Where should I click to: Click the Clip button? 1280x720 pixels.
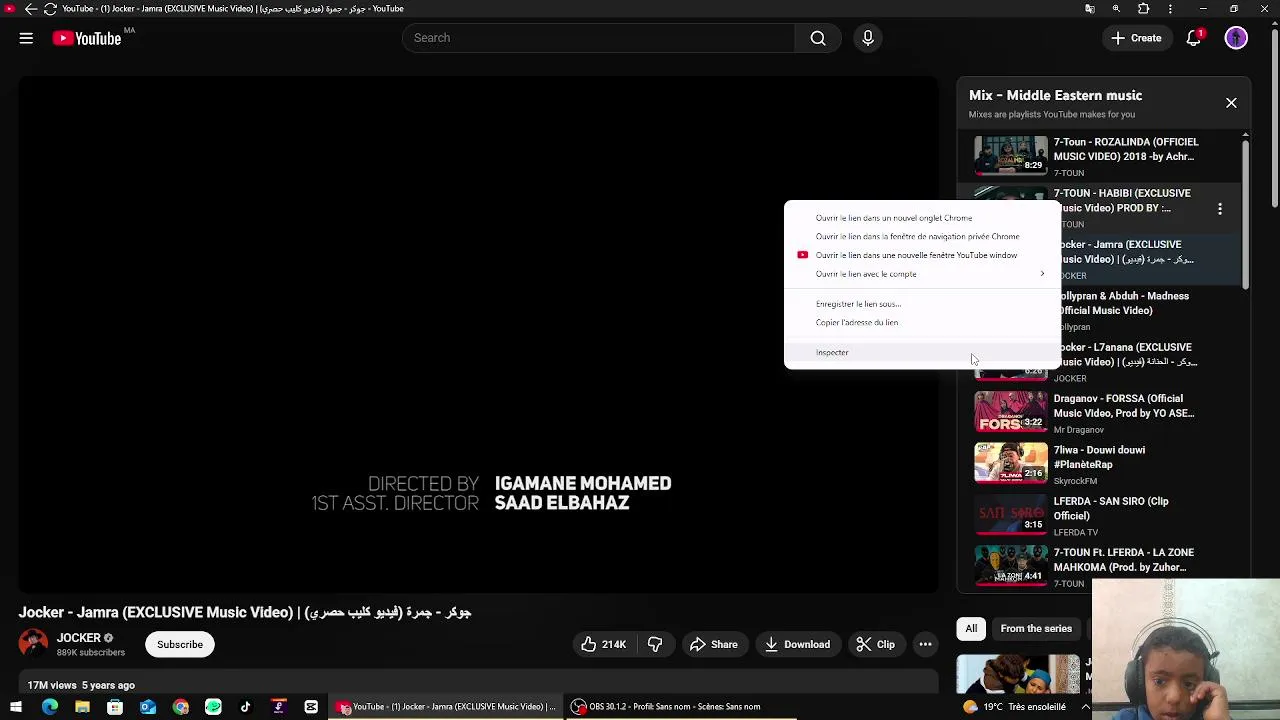[876, 644]
